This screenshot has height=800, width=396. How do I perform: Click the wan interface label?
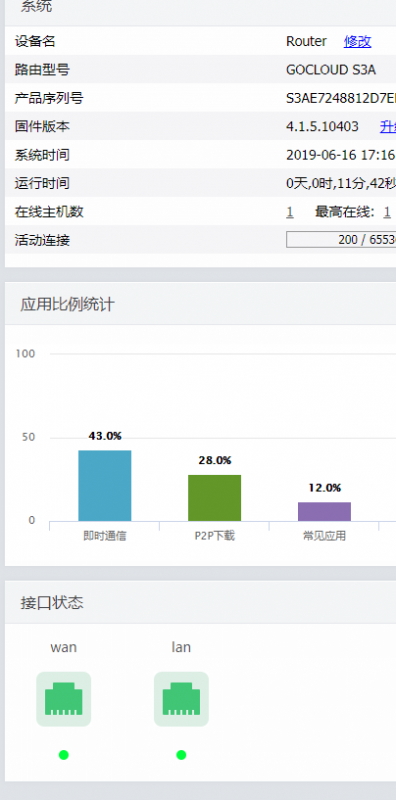coord(63,647)
